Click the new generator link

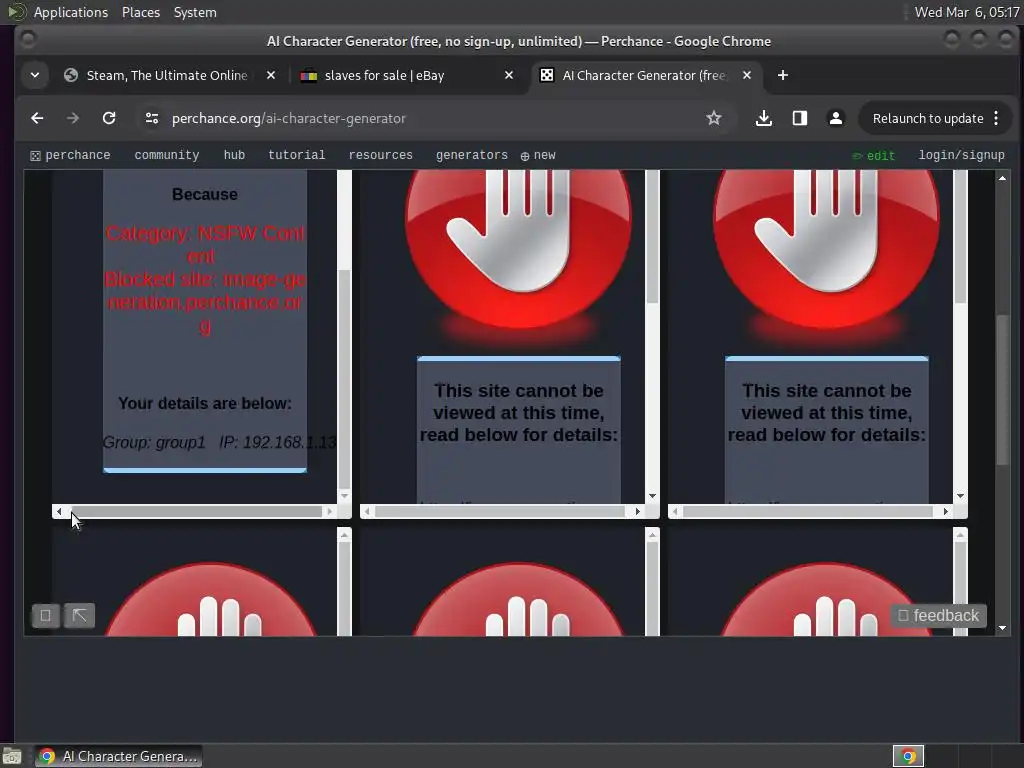[538, 155]
